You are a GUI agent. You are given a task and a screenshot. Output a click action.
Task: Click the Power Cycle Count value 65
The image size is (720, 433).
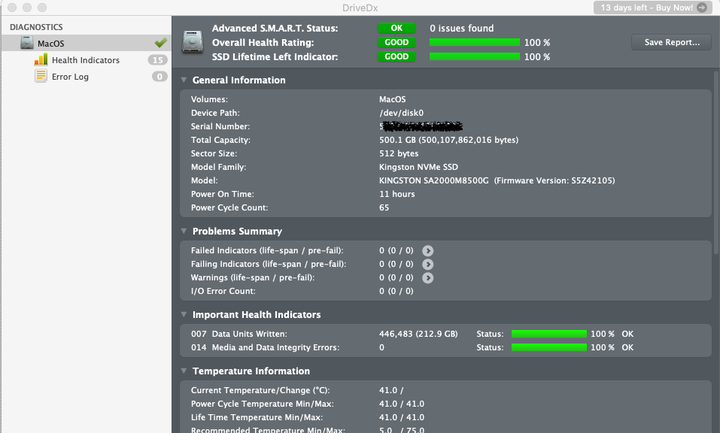click(384, 208)
